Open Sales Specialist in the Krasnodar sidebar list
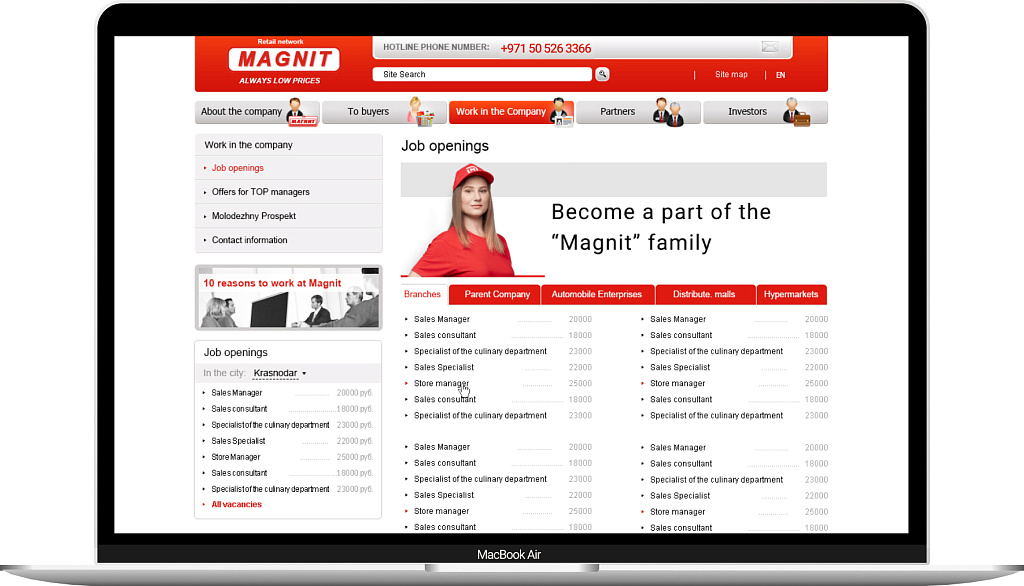 238,441
